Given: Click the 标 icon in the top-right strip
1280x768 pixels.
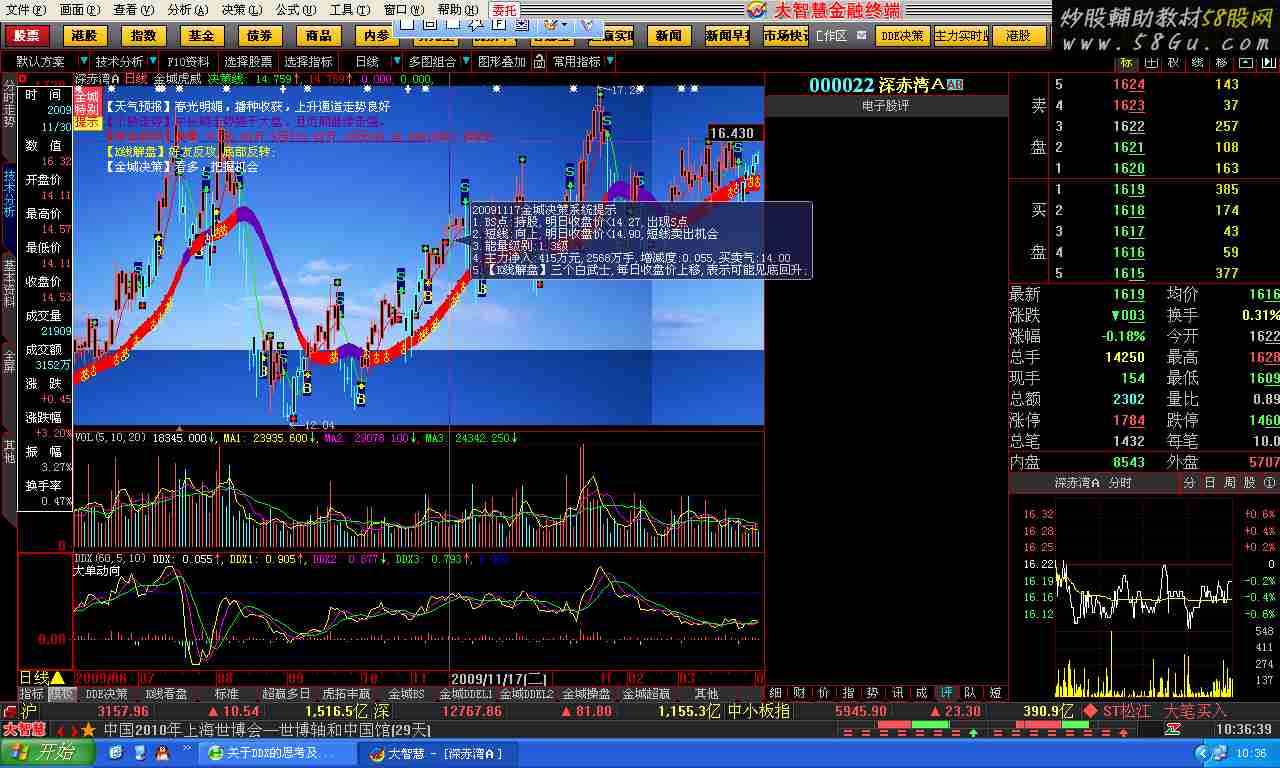Looking at the screenshot, I should pyautogui.click(x=1126, y=62).
